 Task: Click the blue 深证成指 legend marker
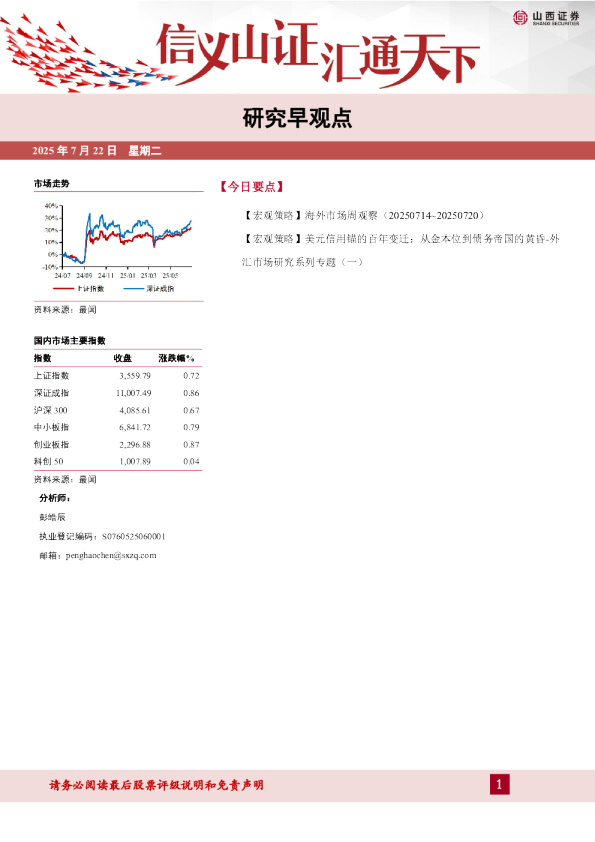pyautogui.click(x=134, y=289)
